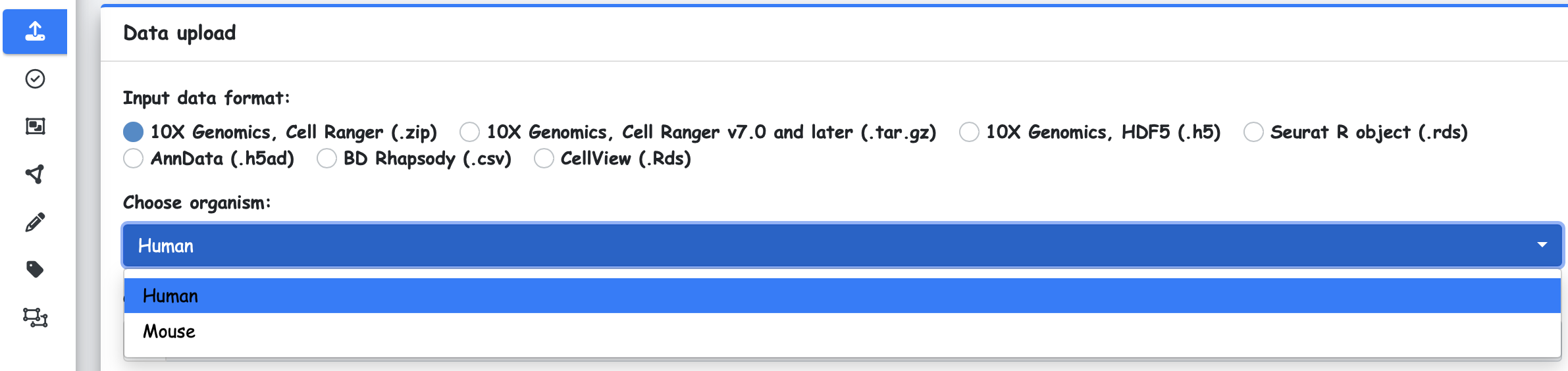Select 10X Genomics Cell Ranger (.zip) format
The height and width of the screenshot is (371, 1568).
click(x=133, y=132)
